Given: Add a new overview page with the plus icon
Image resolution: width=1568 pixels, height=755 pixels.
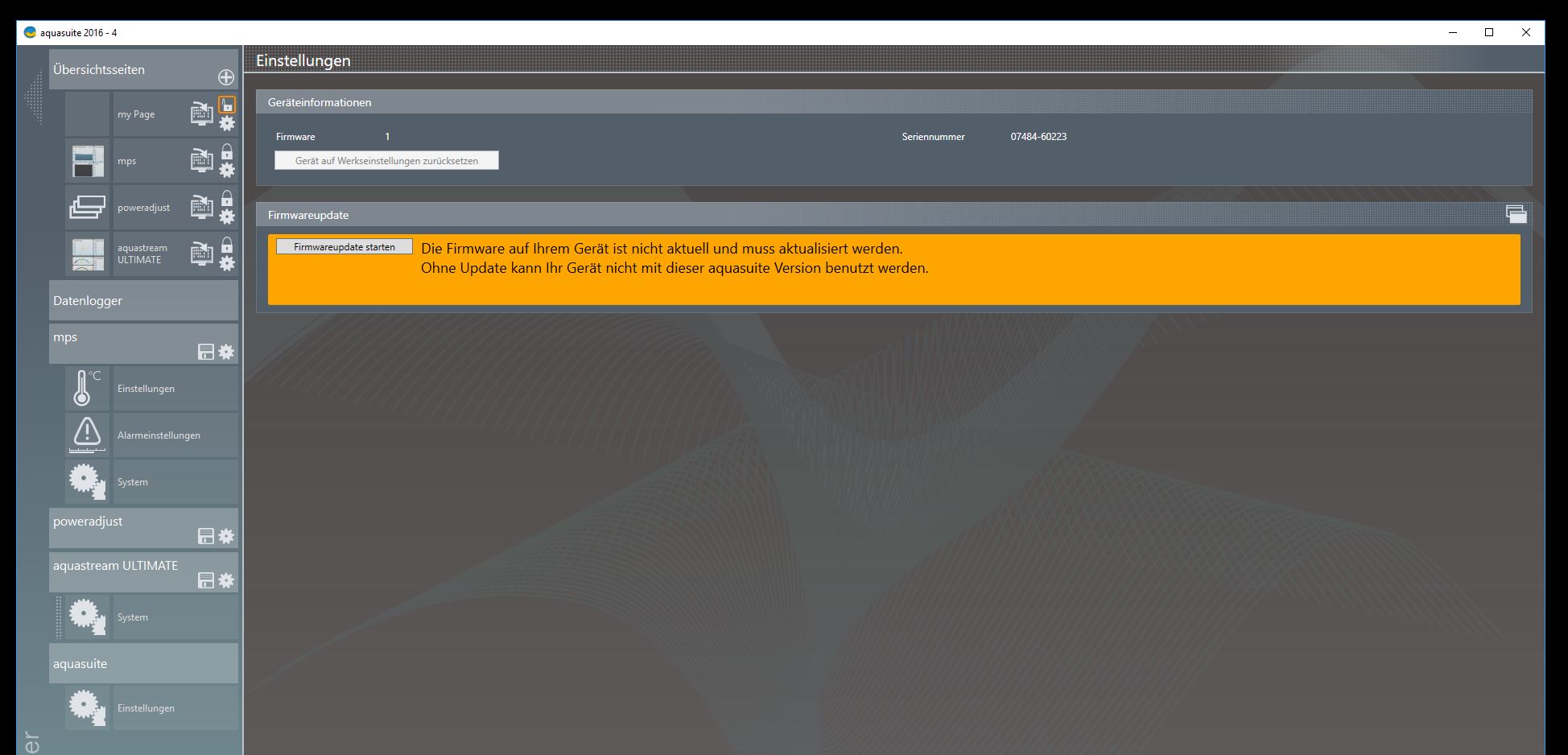Looking at the screenshot, I should coord(226,77).
